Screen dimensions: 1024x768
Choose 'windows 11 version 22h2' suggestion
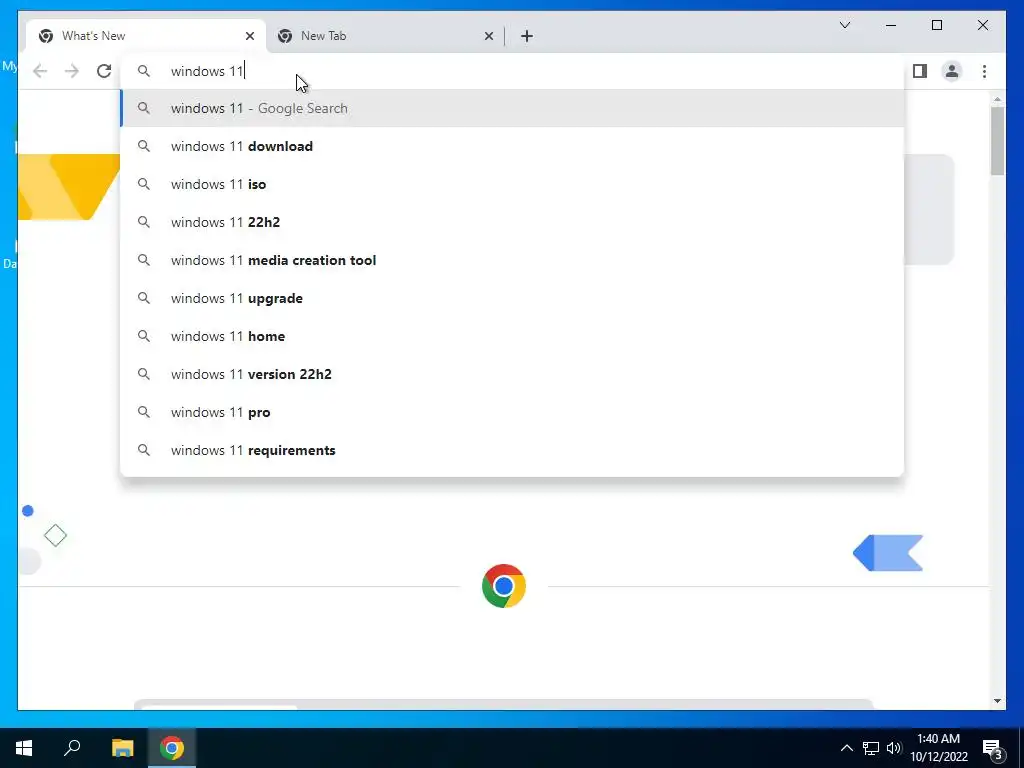[x=512, y=374]
